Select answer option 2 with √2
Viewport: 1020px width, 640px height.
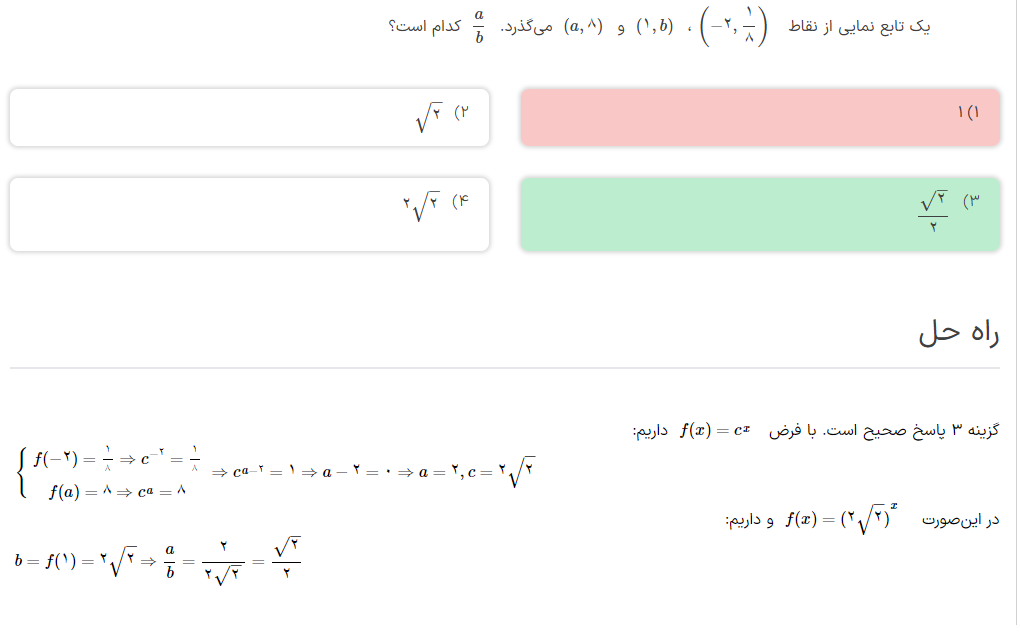249,117
